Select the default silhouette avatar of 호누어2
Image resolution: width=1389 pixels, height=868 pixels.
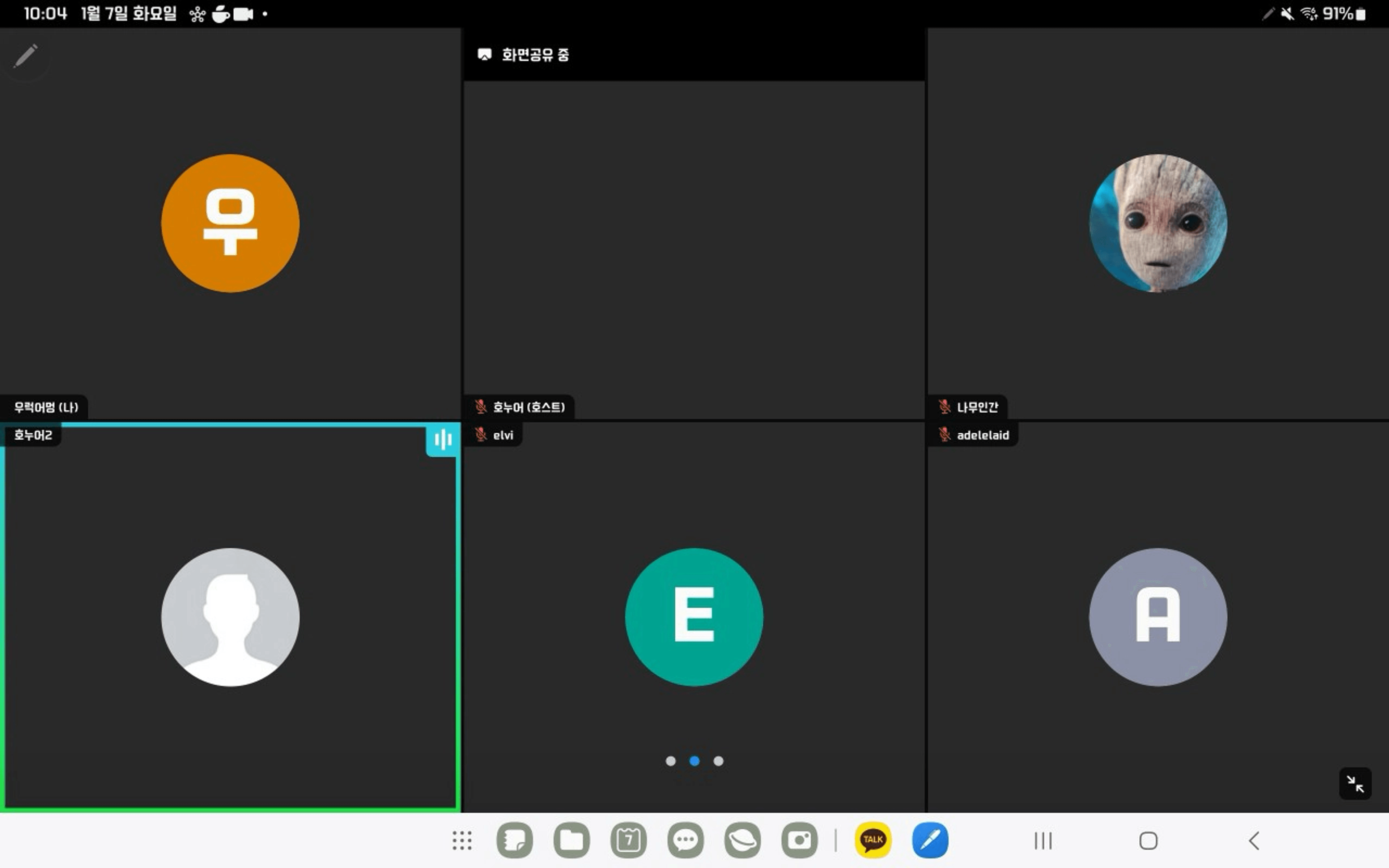[230, 617]
